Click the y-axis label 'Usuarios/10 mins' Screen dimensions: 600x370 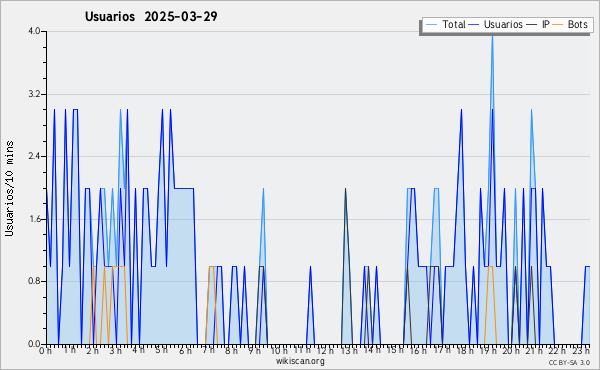(9, 189)
